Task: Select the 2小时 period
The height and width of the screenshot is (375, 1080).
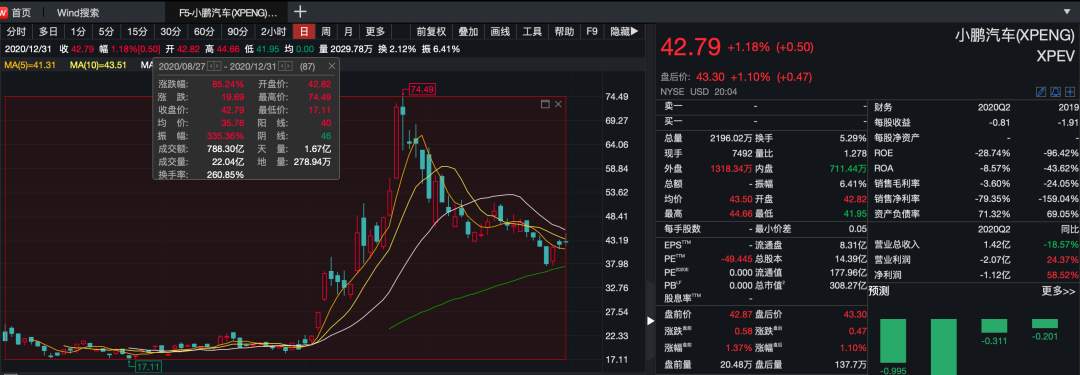Action: tap(273, 32)
